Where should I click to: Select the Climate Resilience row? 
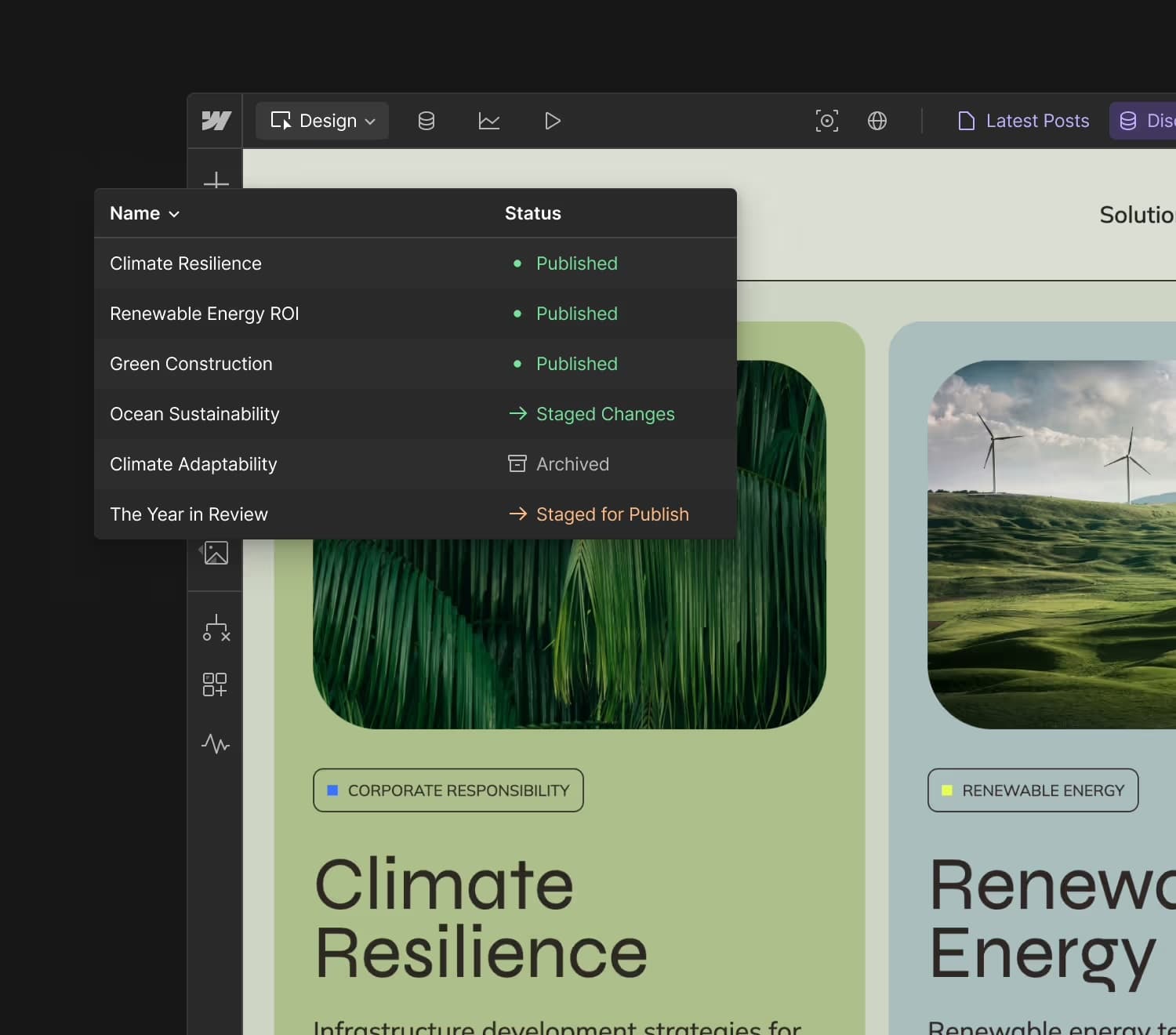(x=416, y=263)
